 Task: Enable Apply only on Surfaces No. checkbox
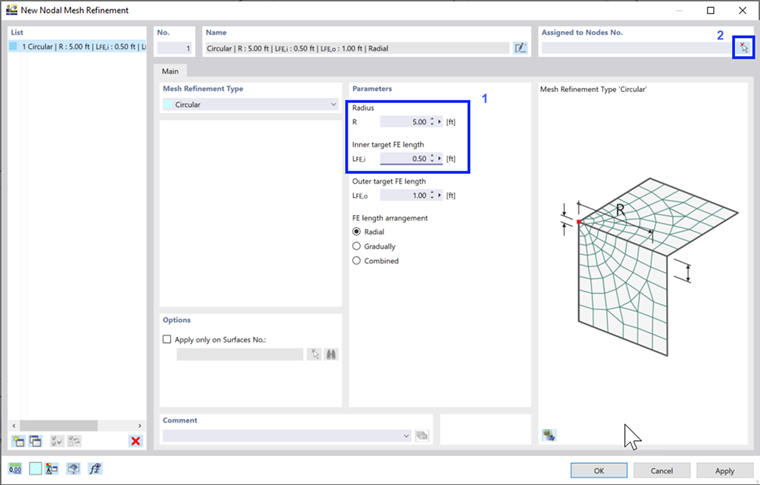click(167, 339)
